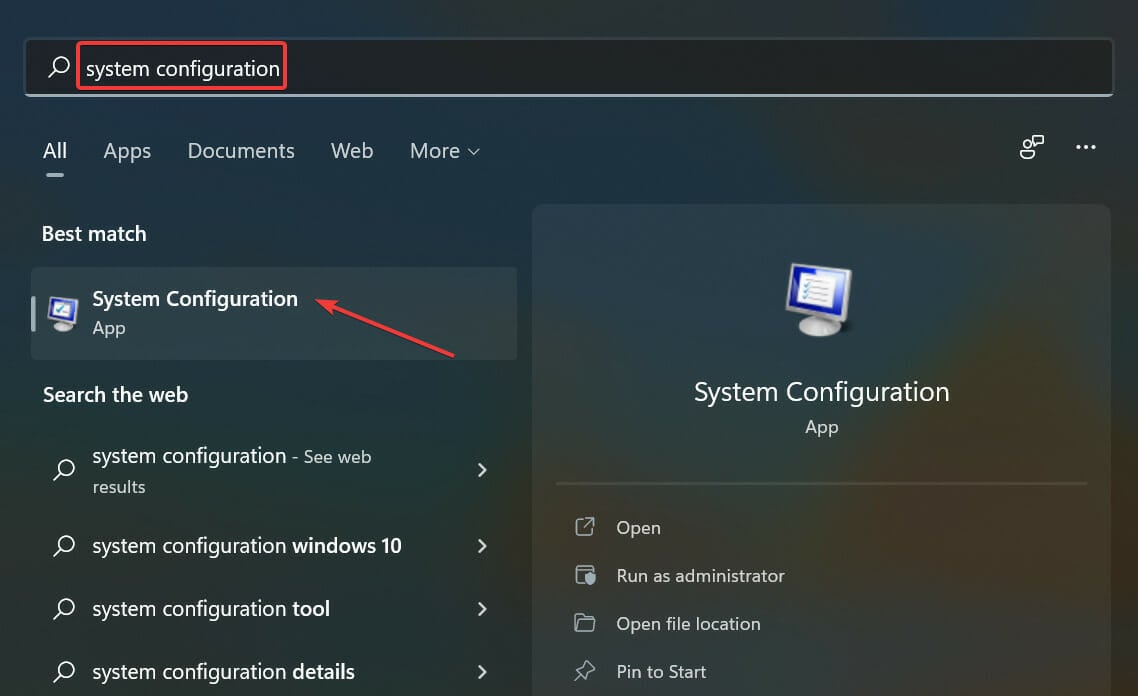Open the search across devices icon
1138x696 pixels.
click(1031, 148)
